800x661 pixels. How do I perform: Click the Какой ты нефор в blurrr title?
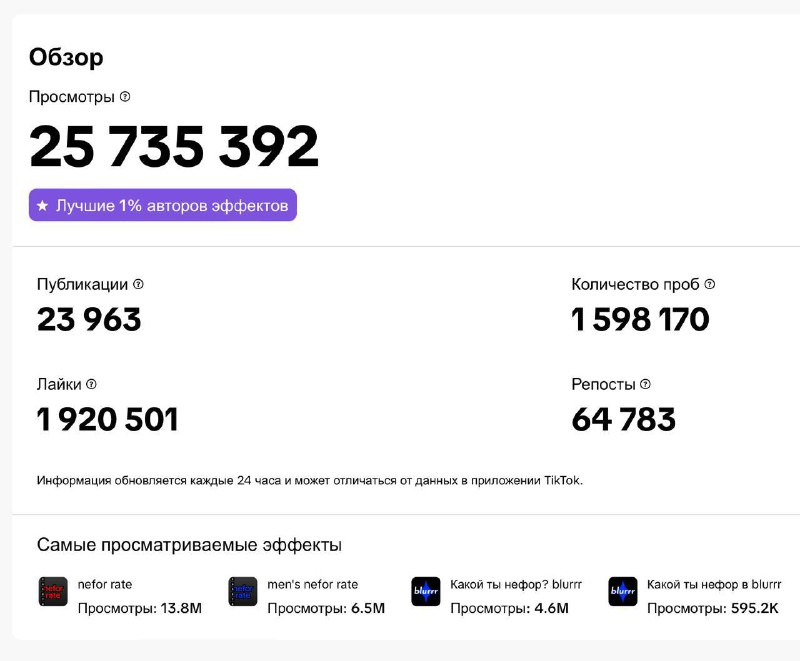(714, 584)
